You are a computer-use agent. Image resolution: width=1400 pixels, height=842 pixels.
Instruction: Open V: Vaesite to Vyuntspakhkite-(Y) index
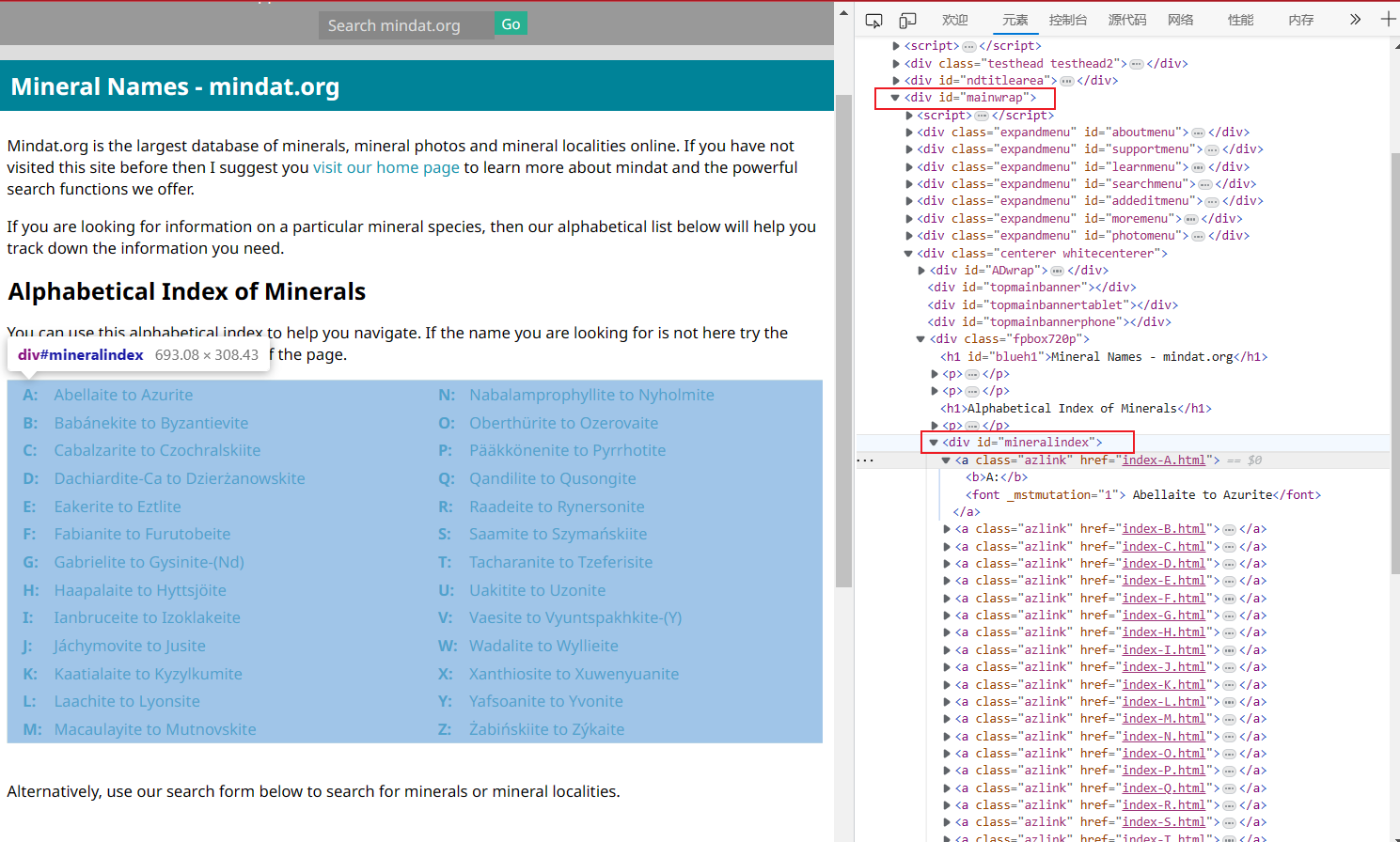pyautogui.click(x=560, y=617)
